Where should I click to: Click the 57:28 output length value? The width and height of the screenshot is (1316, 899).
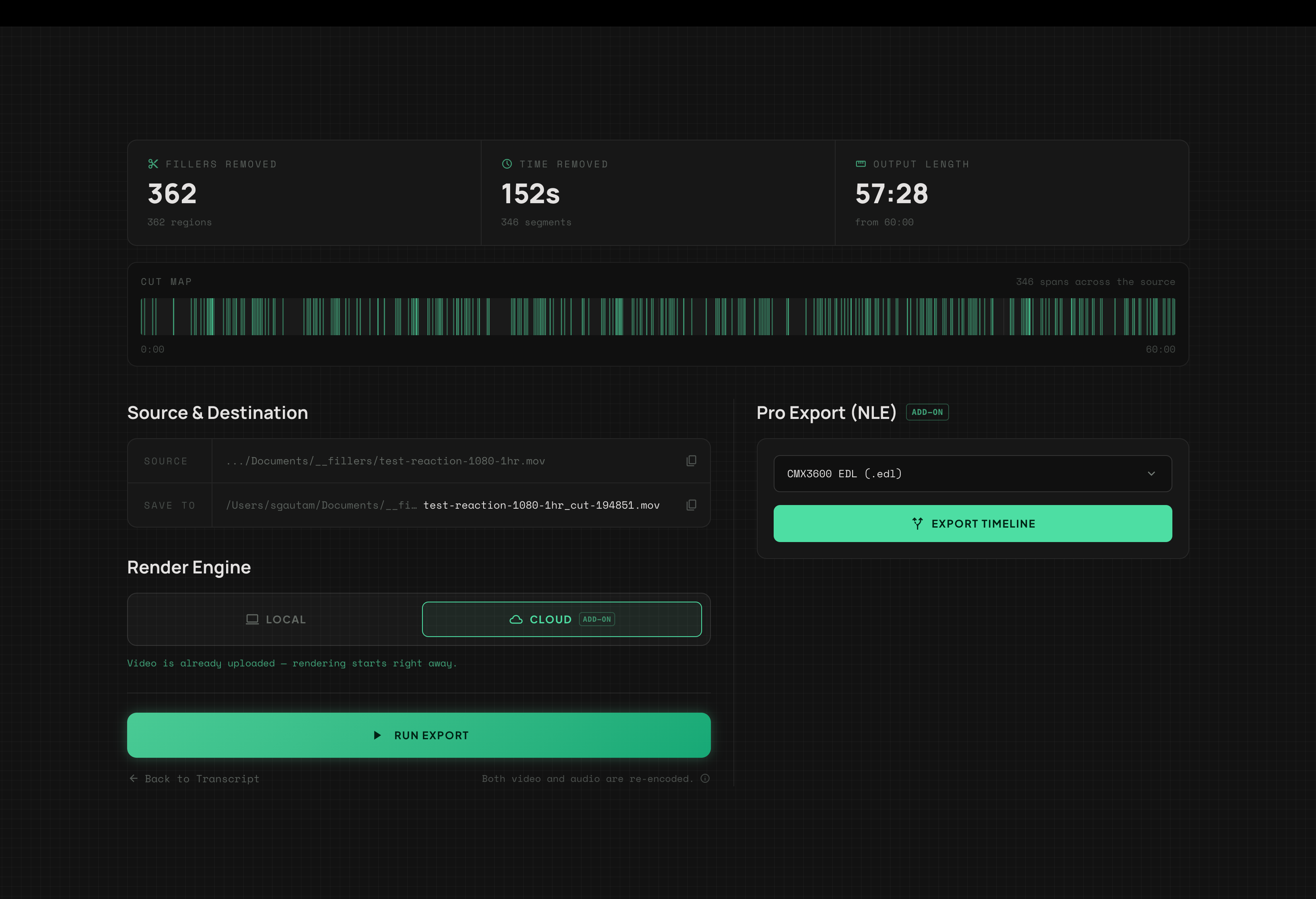[891, 194]
